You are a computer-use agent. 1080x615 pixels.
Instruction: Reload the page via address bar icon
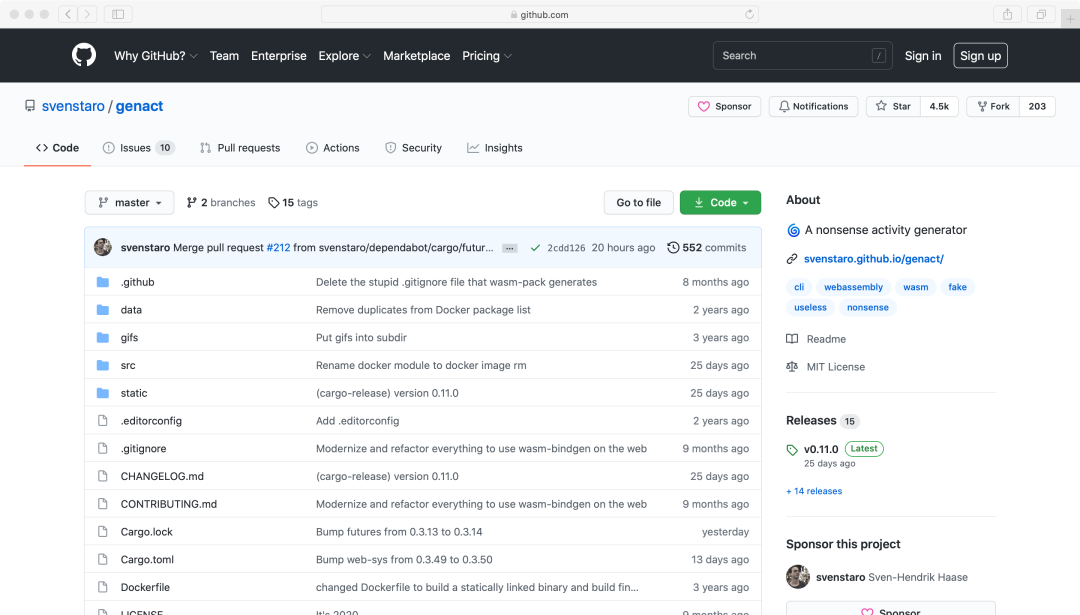pos(749,14)
